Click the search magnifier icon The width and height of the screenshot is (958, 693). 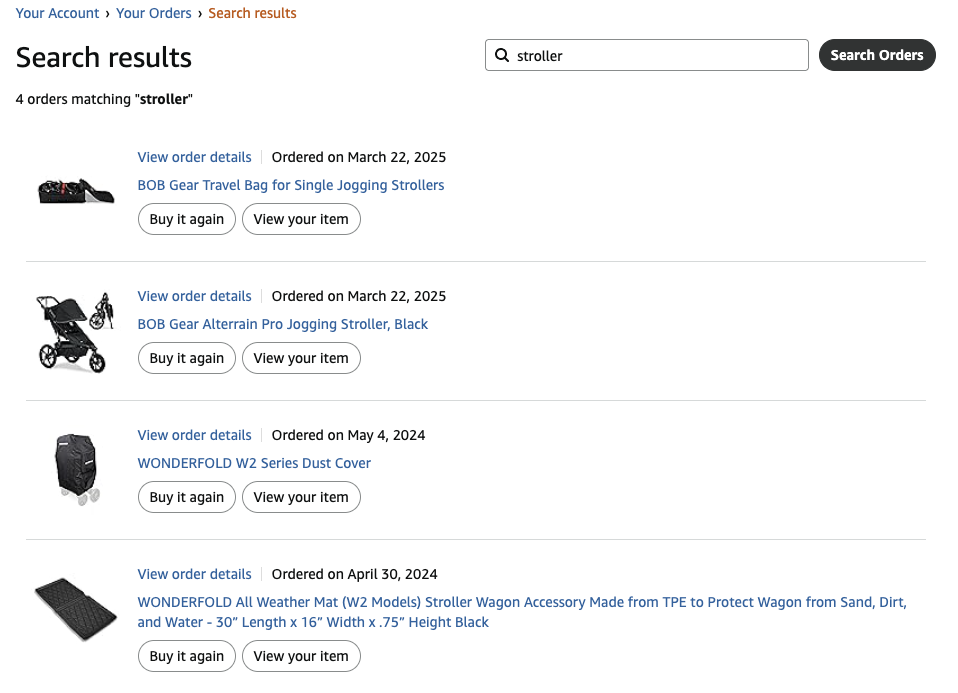[x=502, y=56]
